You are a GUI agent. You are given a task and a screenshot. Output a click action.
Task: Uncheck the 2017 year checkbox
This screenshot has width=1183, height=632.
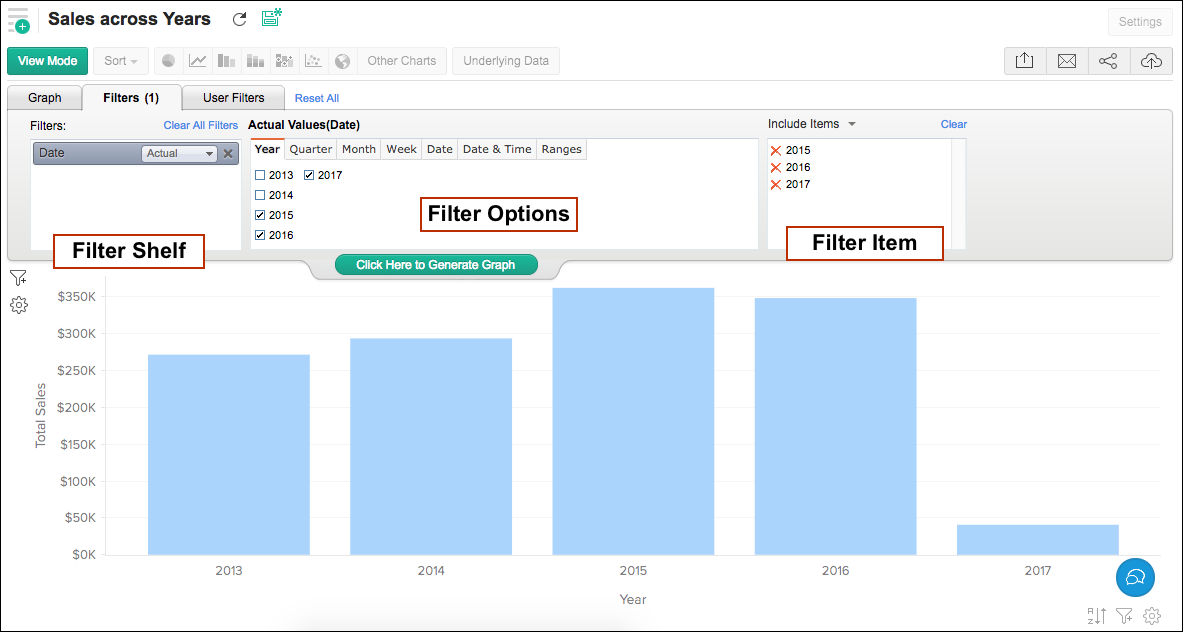tap(309, 175)
